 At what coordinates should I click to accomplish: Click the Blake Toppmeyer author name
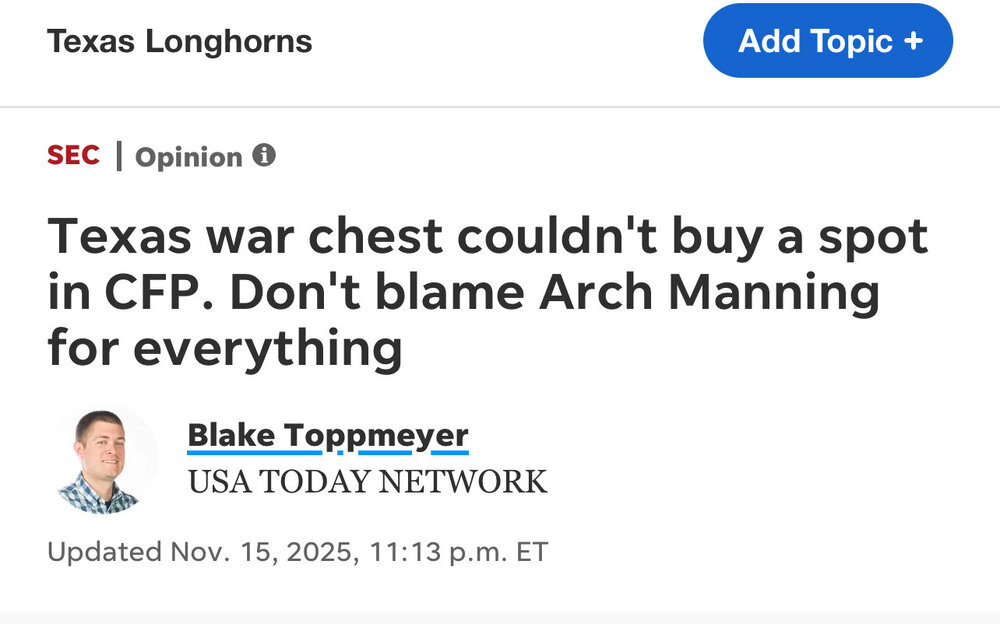pos(327,436)
